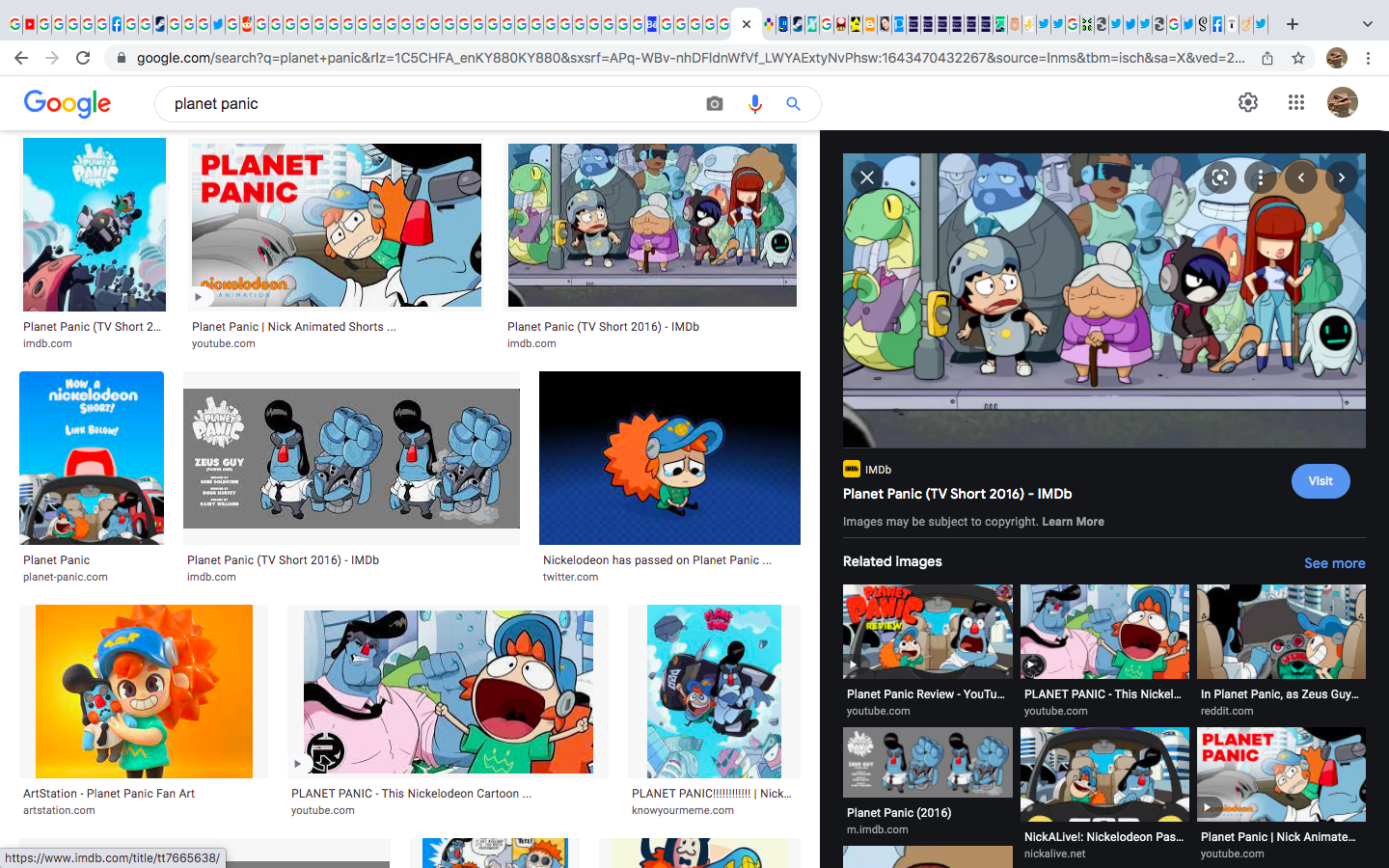The image size is (1389, 868).
Task: Click caption 'Planet Panic | Nick Animated Shorts ...'
Action: tap(294, 327)
